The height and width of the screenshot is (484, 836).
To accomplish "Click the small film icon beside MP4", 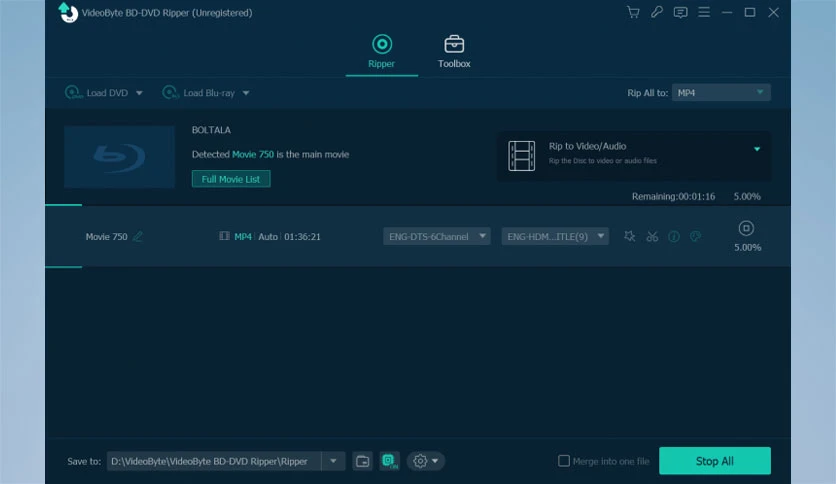I will pos(224,236).
